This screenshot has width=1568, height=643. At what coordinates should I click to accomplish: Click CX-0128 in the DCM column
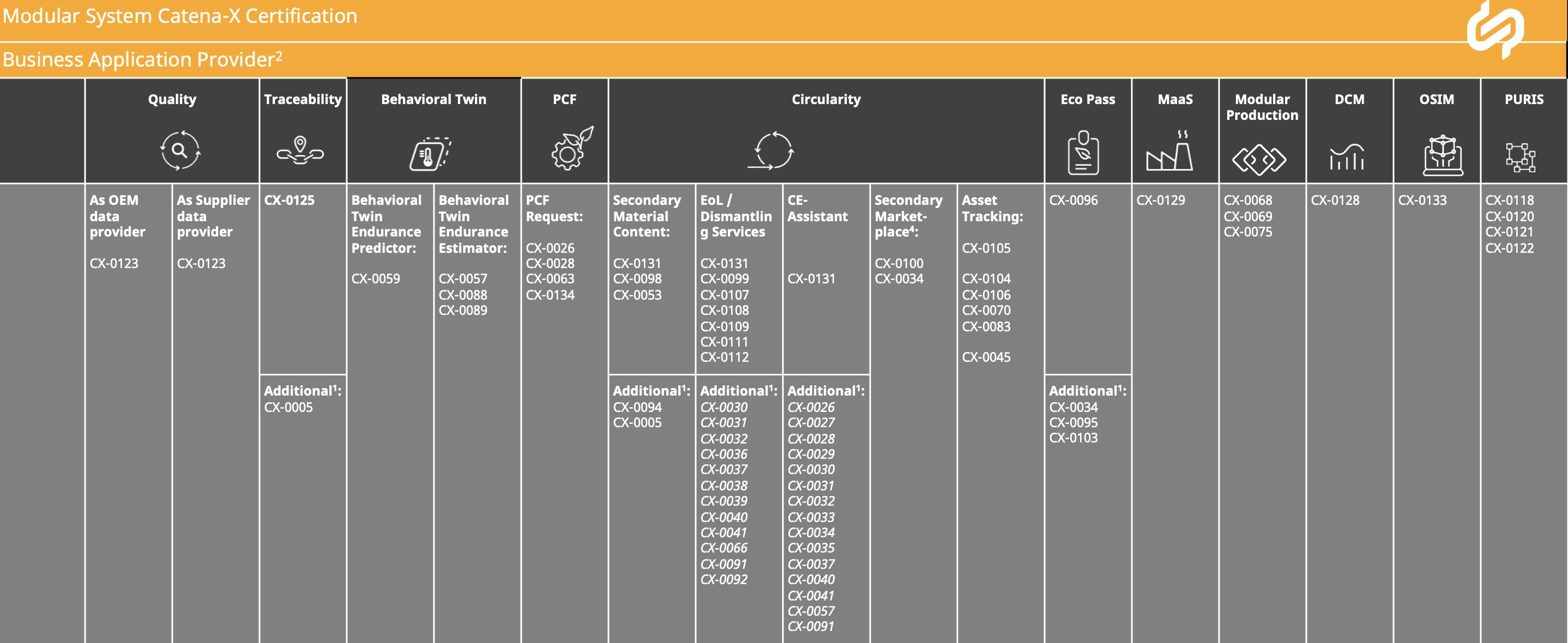coord(1335,200)
